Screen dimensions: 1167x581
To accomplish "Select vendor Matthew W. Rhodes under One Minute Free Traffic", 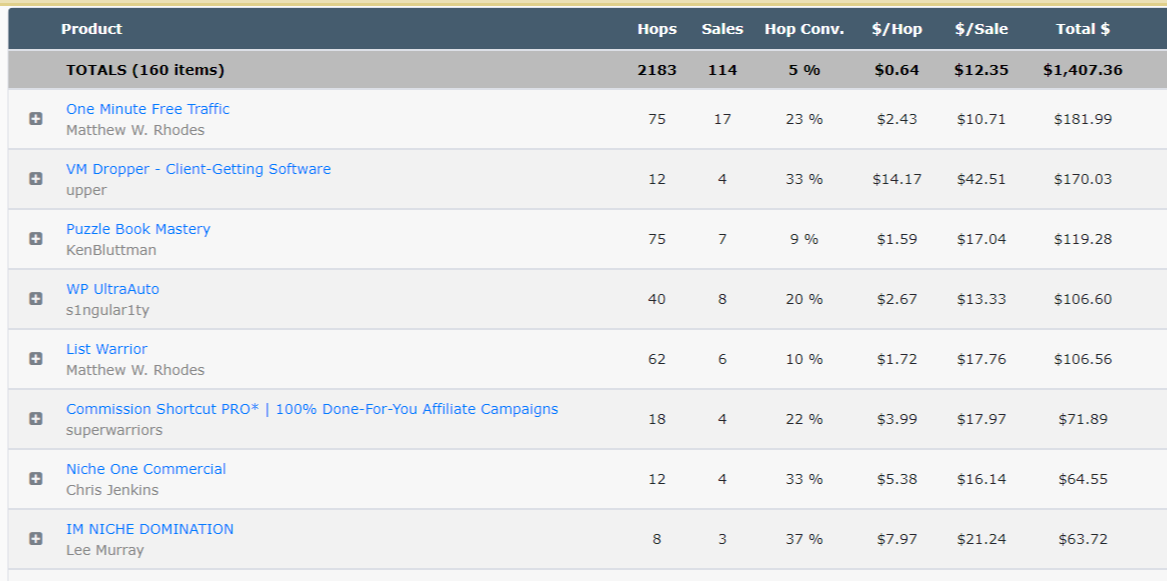I will 135,130.
